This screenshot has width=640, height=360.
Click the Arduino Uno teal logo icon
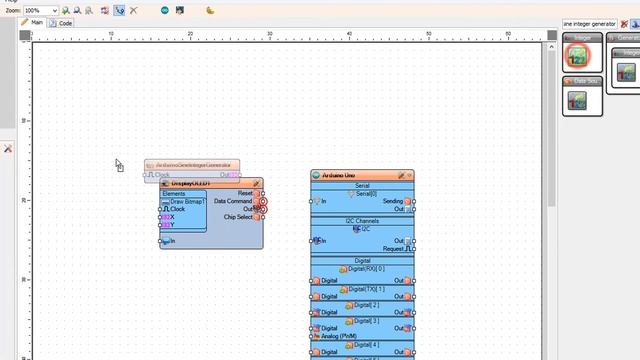coord(316,176)
